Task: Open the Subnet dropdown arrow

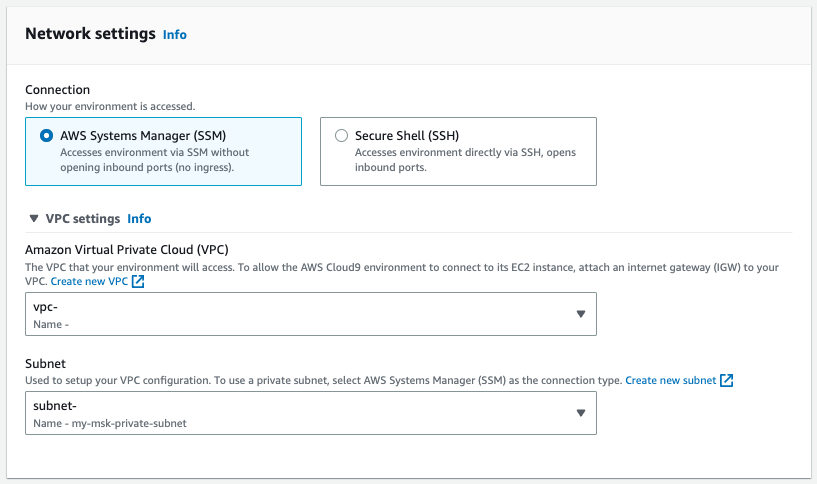Action: coord(581,413)
